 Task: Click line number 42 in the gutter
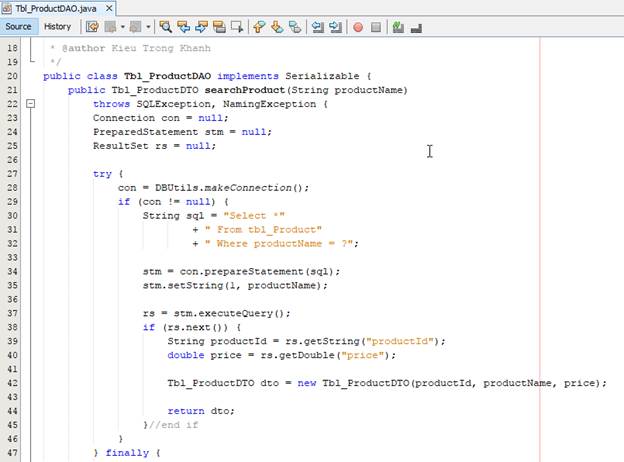pos(12,383)
